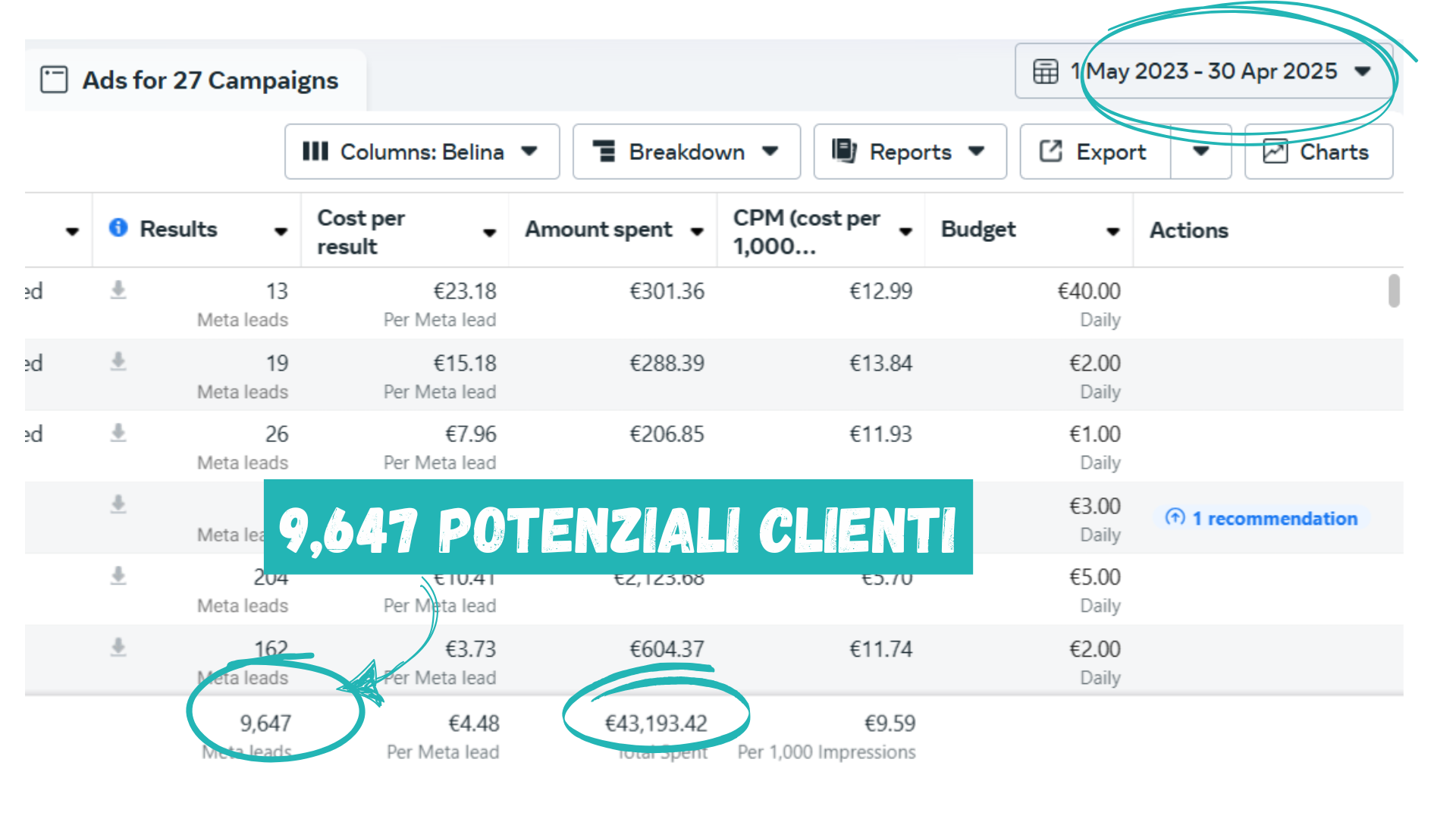The width and height of the screenshot is (1456, 819).
Task: Open column arrow left of Results
Action: (72, 231)
